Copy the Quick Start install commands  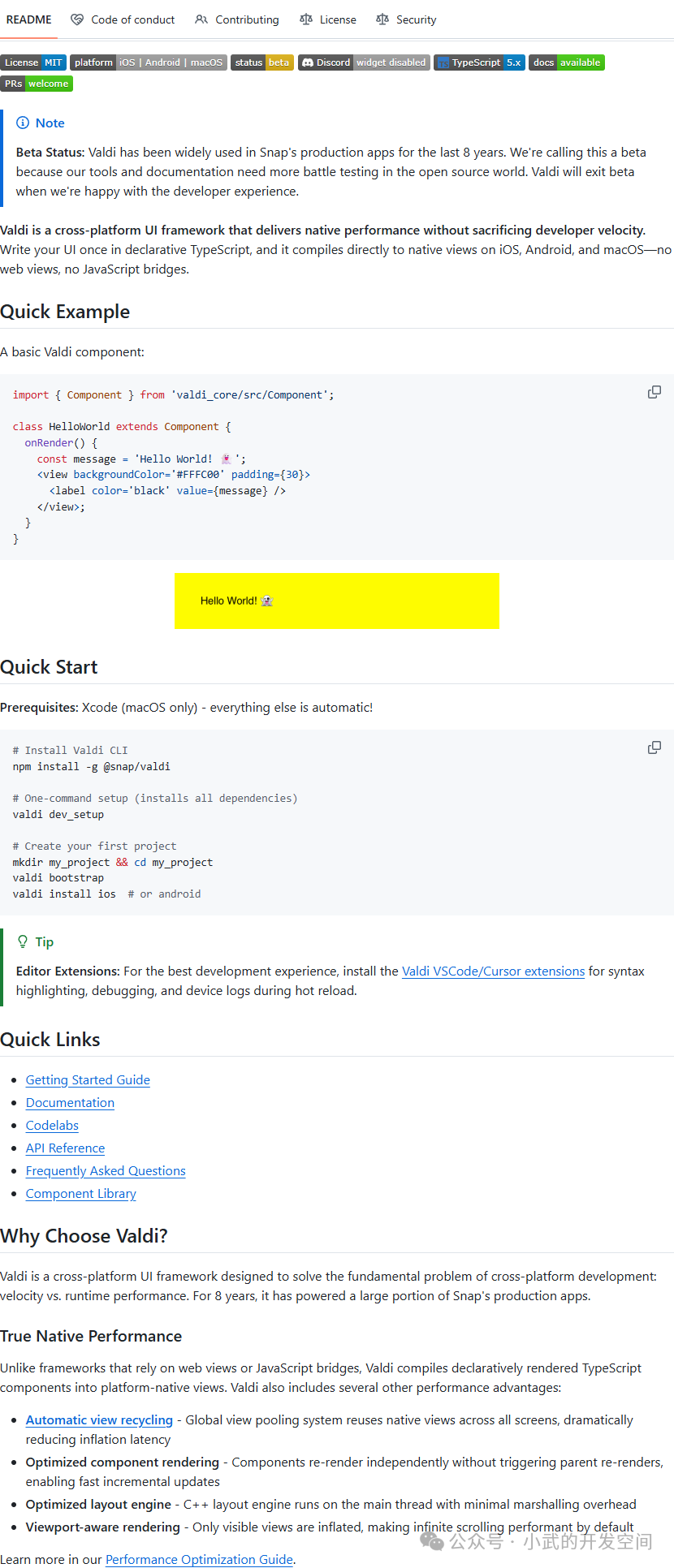[x=654, y=747]
